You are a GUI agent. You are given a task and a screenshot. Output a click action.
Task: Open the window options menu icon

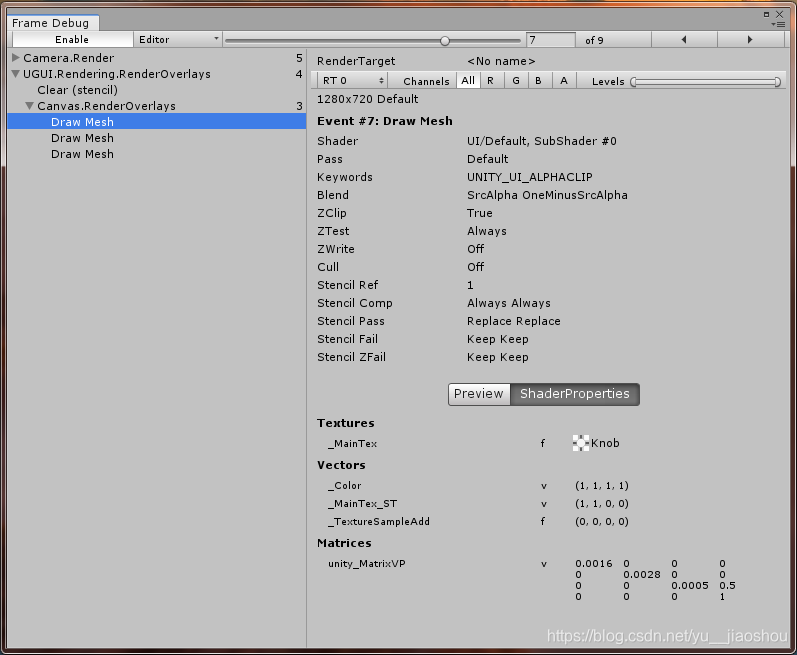click(778, 24)
